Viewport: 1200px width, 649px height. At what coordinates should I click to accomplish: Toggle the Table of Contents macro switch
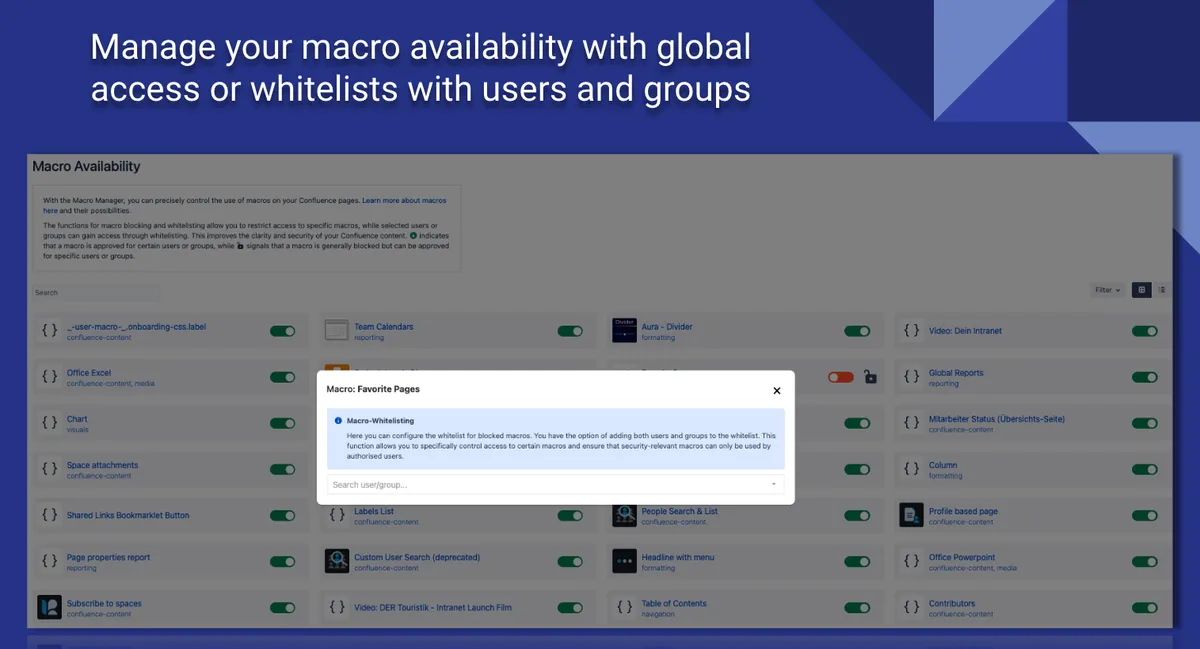coord(857,607)
